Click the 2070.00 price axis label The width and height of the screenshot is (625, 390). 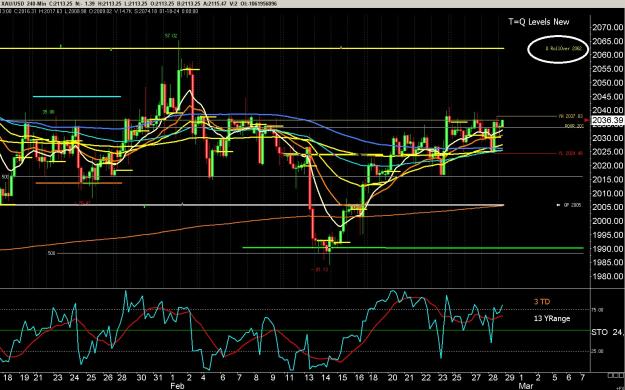608,28
